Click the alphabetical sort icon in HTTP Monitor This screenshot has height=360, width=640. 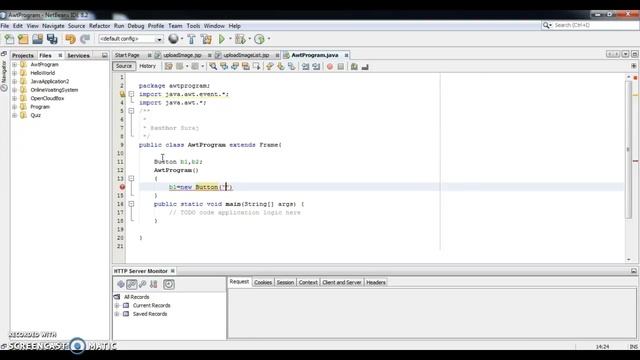tap(153, 284)
